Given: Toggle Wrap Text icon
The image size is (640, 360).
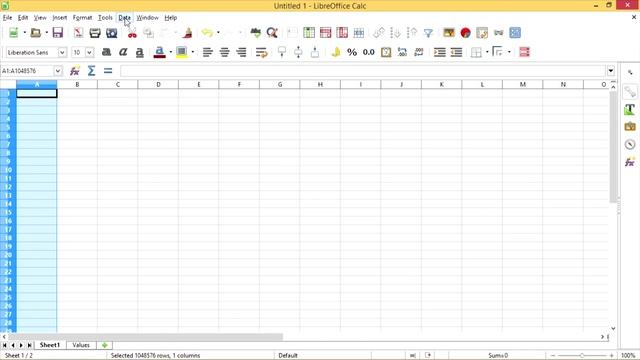Looking at the screenshot, I should tap(261, 52).
